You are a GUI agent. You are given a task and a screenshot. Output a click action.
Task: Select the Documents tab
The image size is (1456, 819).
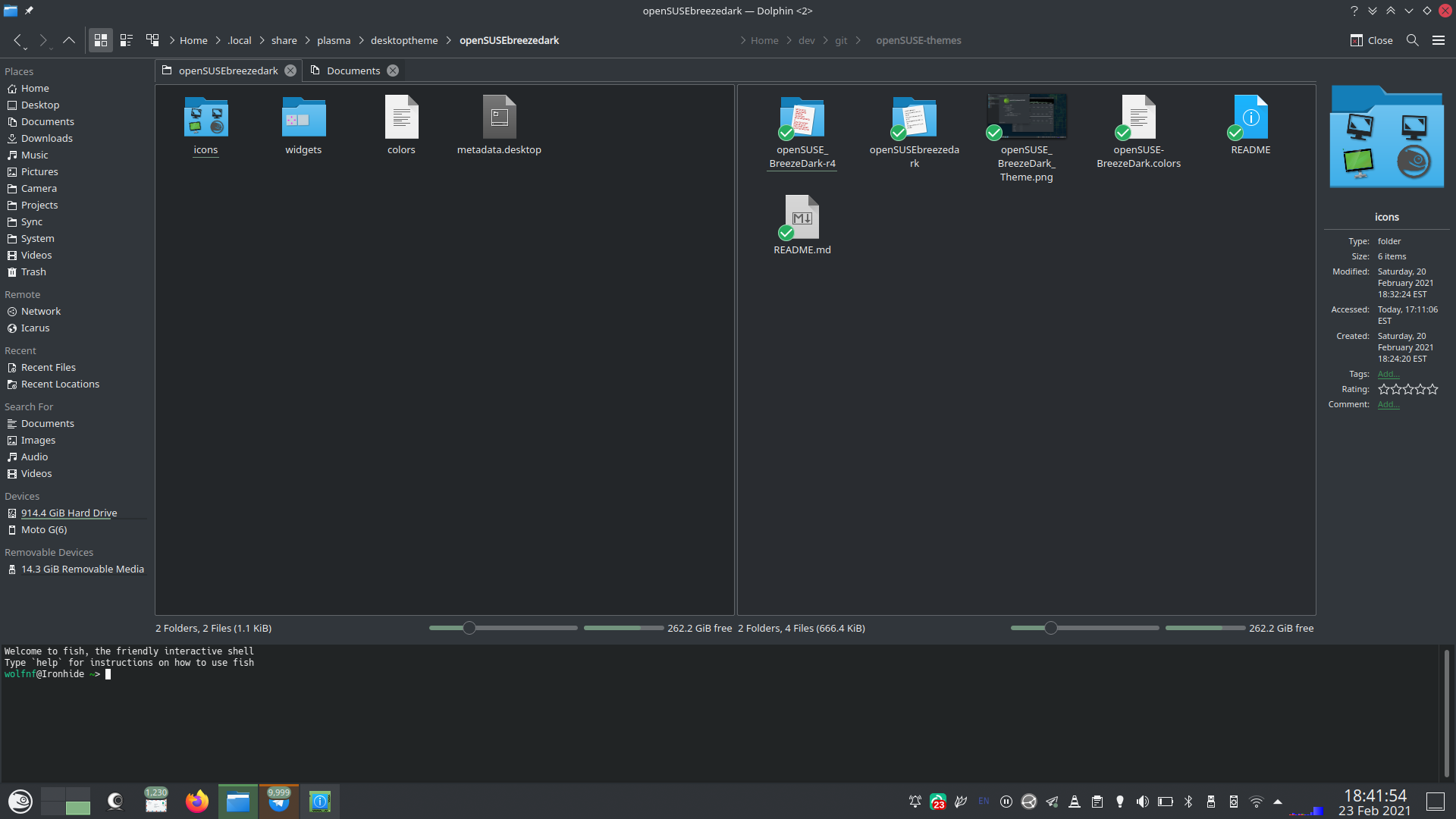pos(353,71)
